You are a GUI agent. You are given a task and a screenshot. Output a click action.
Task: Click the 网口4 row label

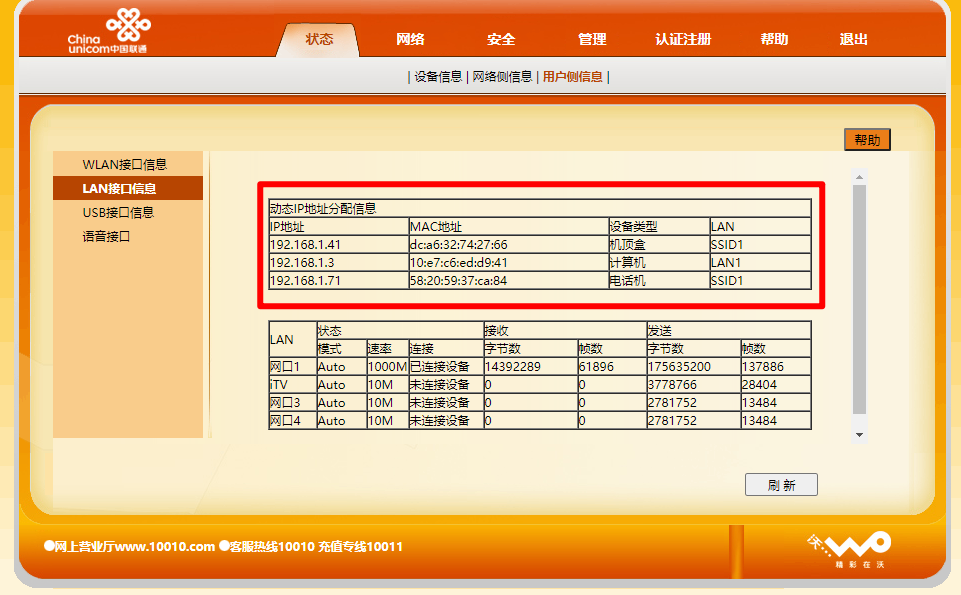tap(285, 420)
